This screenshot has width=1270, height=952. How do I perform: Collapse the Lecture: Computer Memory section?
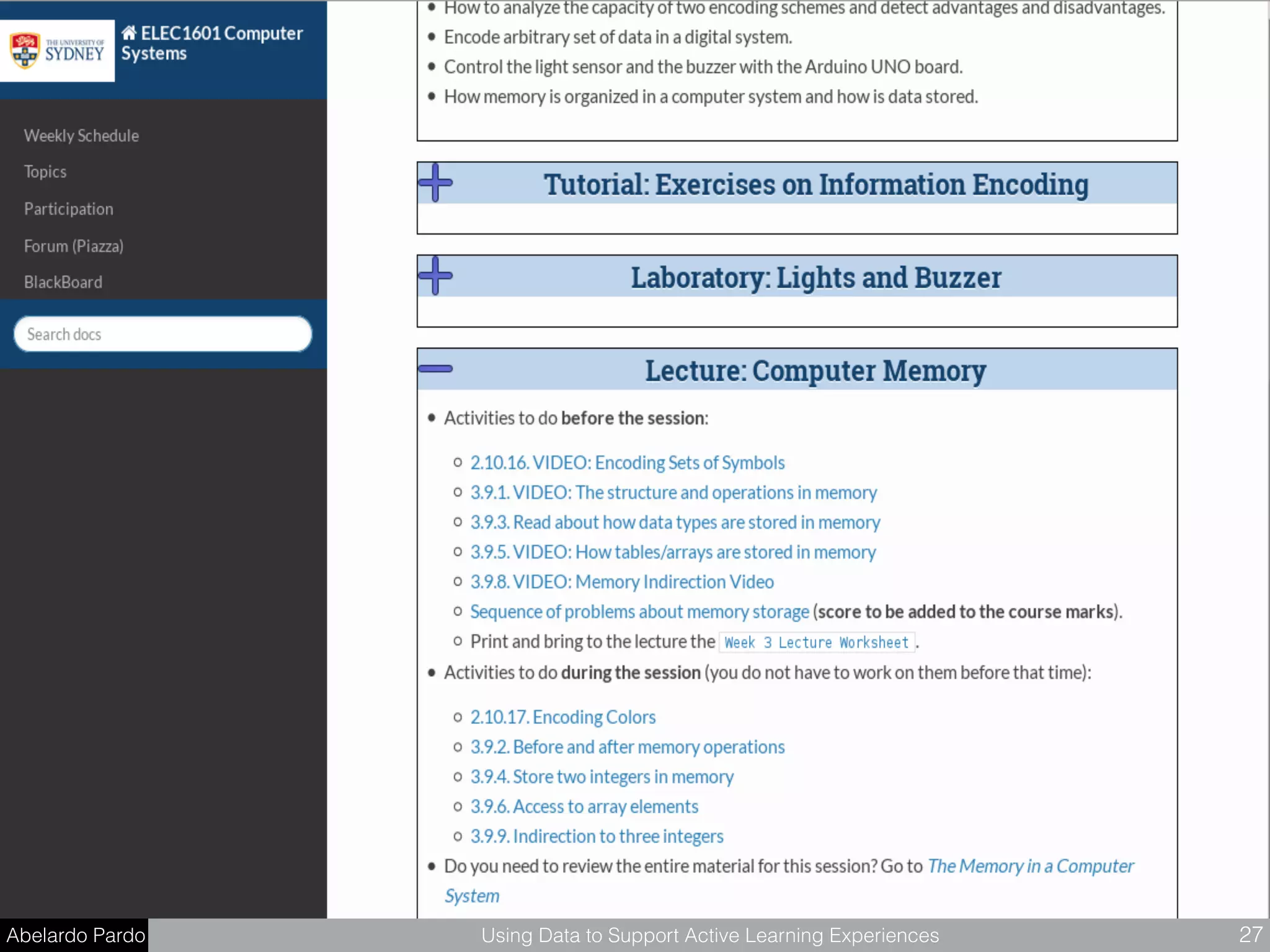point(435,369)
